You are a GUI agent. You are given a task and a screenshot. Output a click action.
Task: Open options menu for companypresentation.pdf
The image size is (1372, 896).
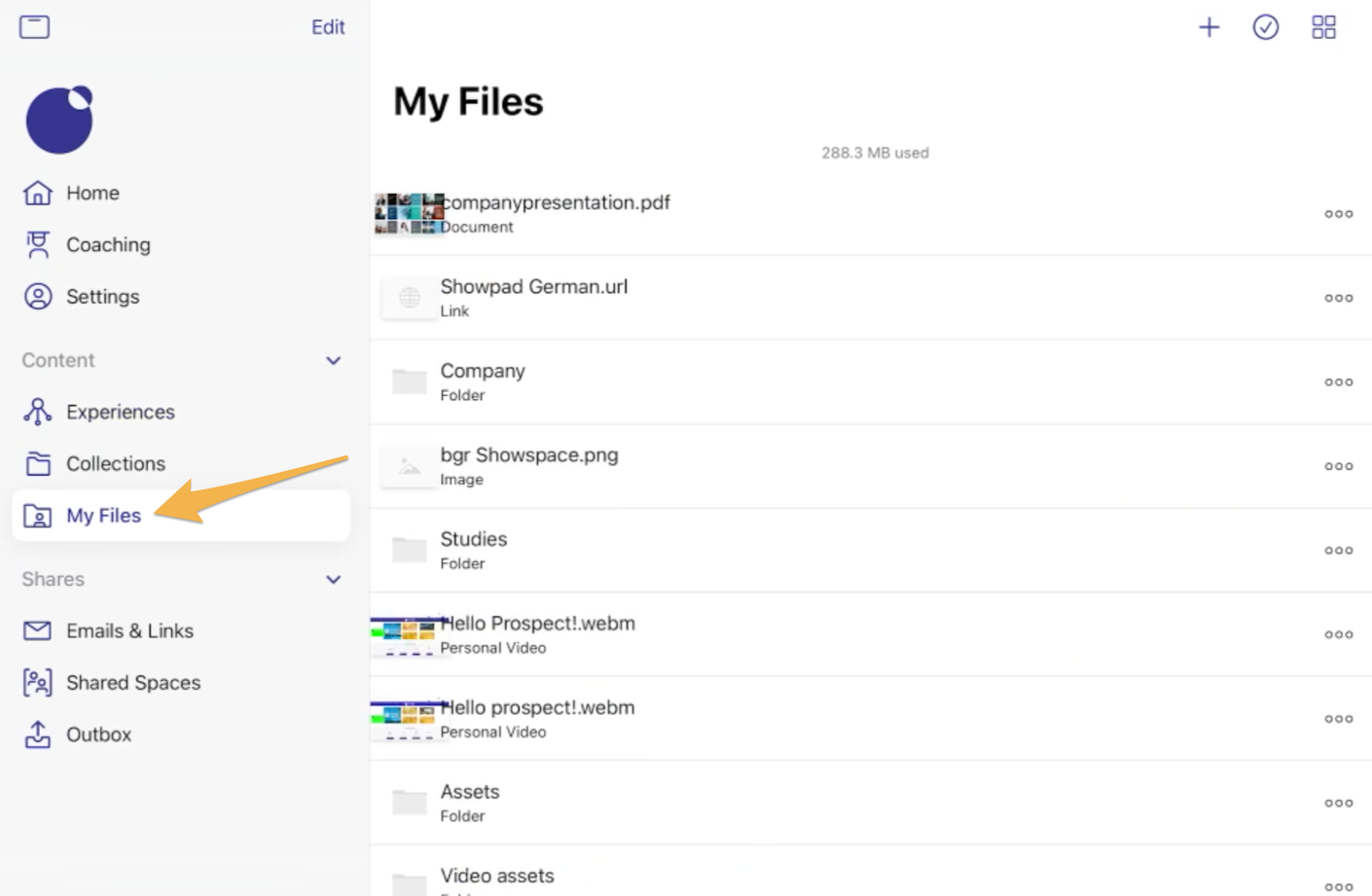click(x=1338, y=213)
